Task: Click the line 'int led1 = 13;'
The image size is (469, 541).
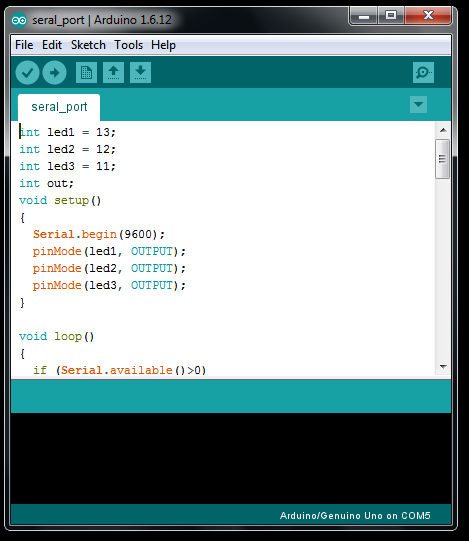Action: [x=68, y=132]
